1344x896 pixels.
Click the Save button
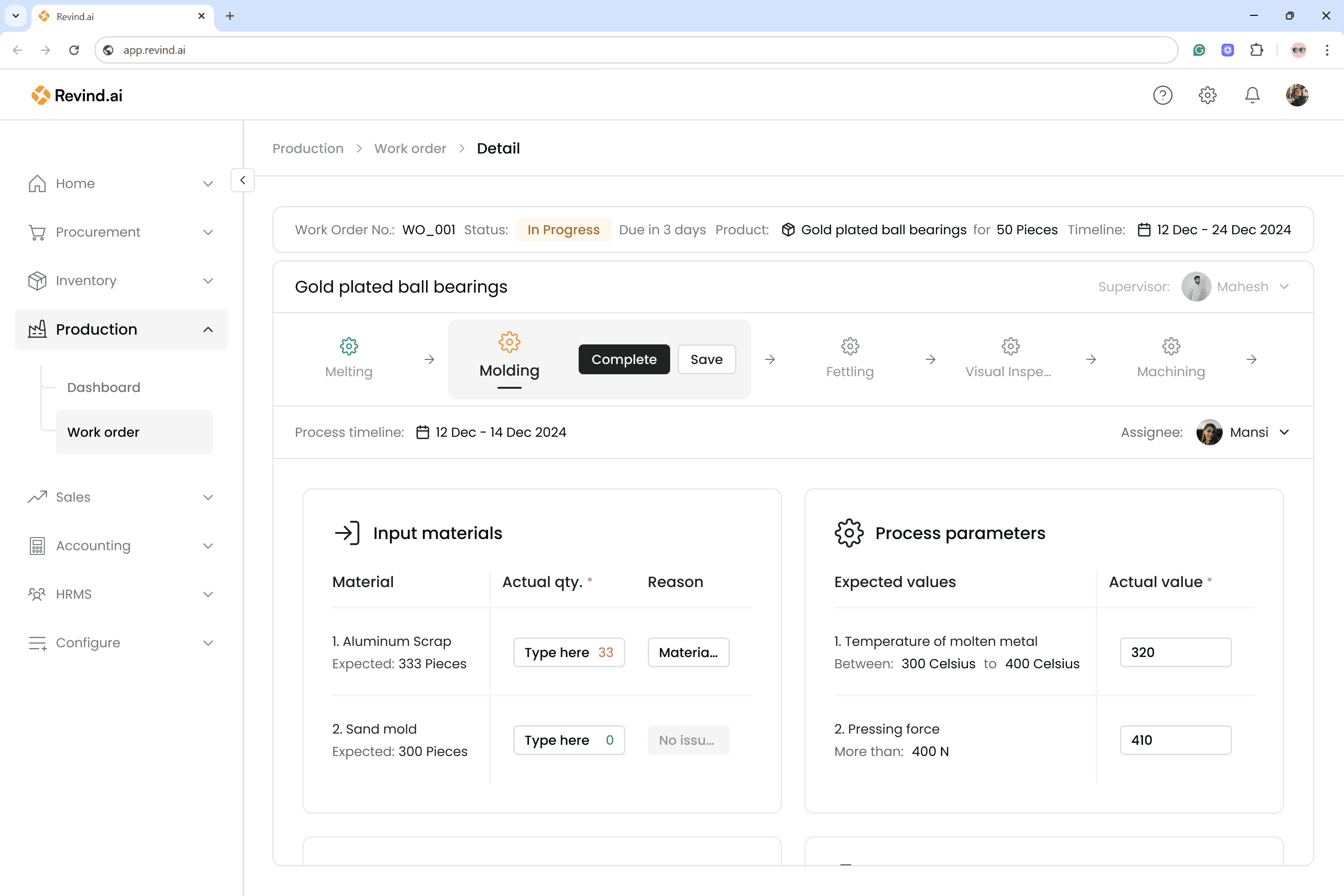[x=706, y=359]
